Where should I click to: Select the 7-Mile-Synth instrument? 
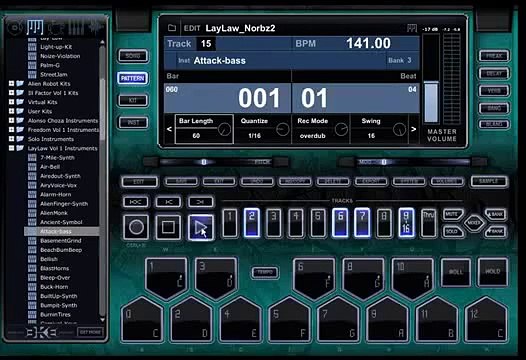[x=57, y=157]
